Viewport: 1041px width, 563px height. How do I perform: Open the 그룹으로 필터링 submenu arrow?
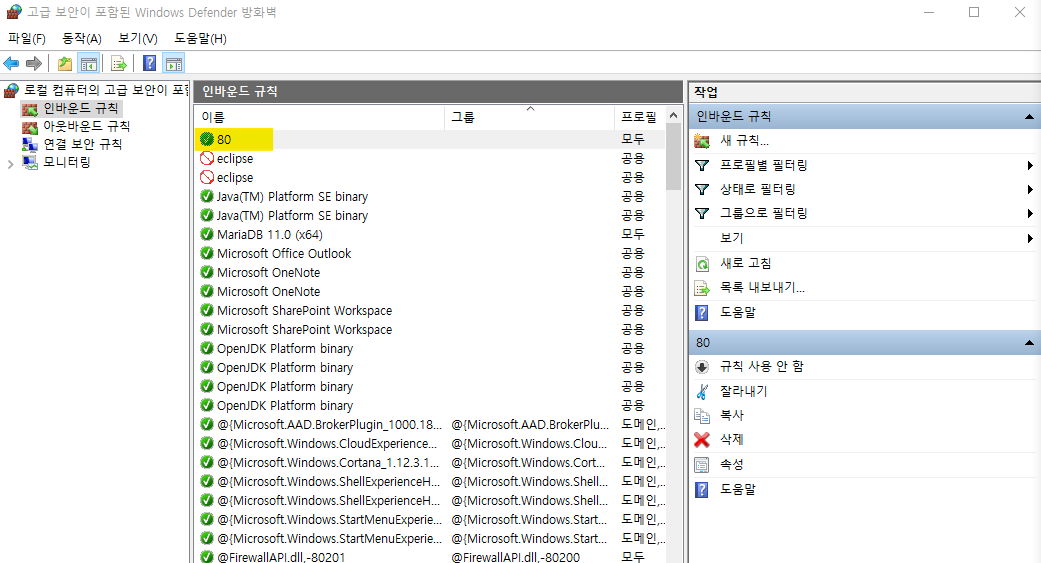coord(1030,213)
